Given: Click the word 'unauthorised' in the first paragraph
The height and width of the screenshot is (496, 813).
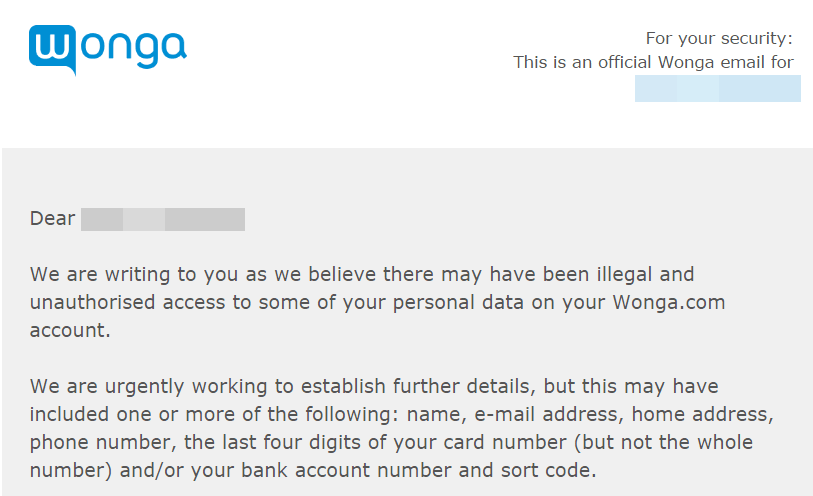Looking at the screenshot, I should [x=92, y=302].
